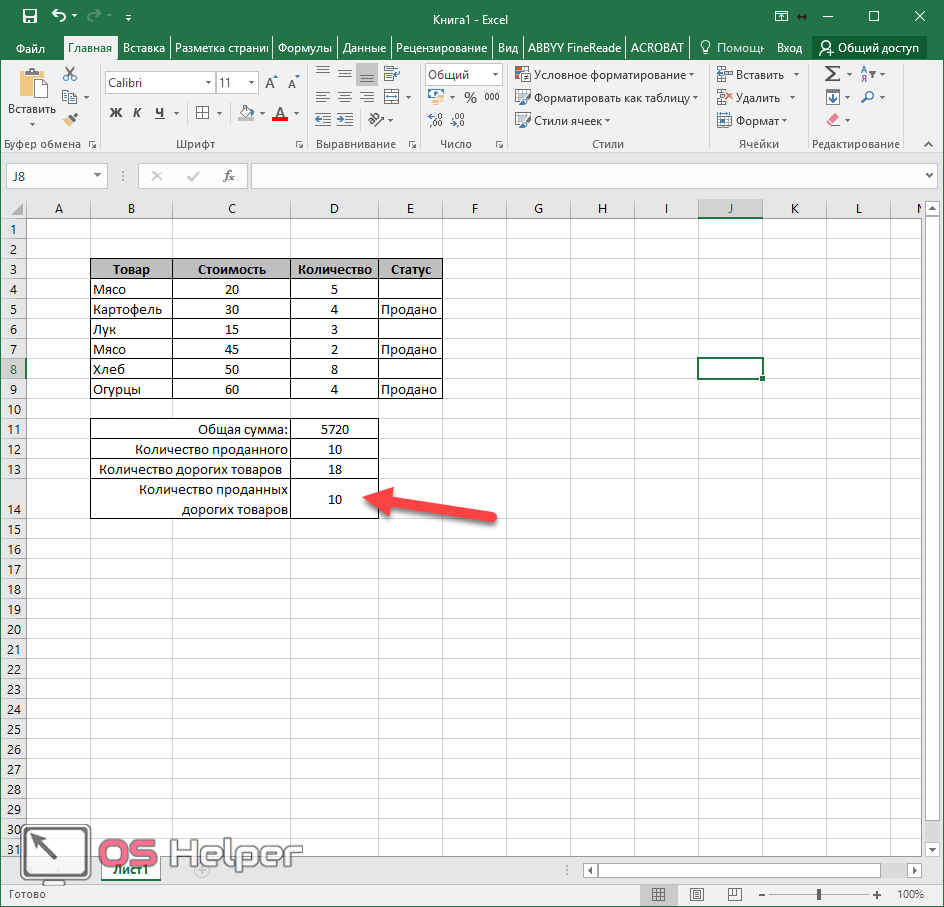Click the Cut scissors icon
The height and width of the screenshot is (907, 944).
pos(69,75)
